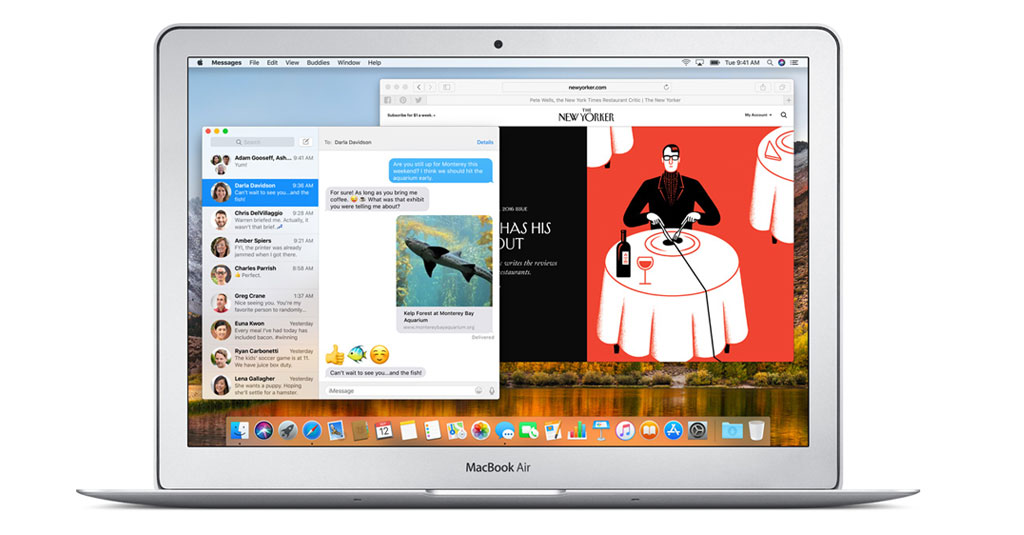Open Finder from the Dock
Screen dimensions: 1024x535
click(240, 430)
